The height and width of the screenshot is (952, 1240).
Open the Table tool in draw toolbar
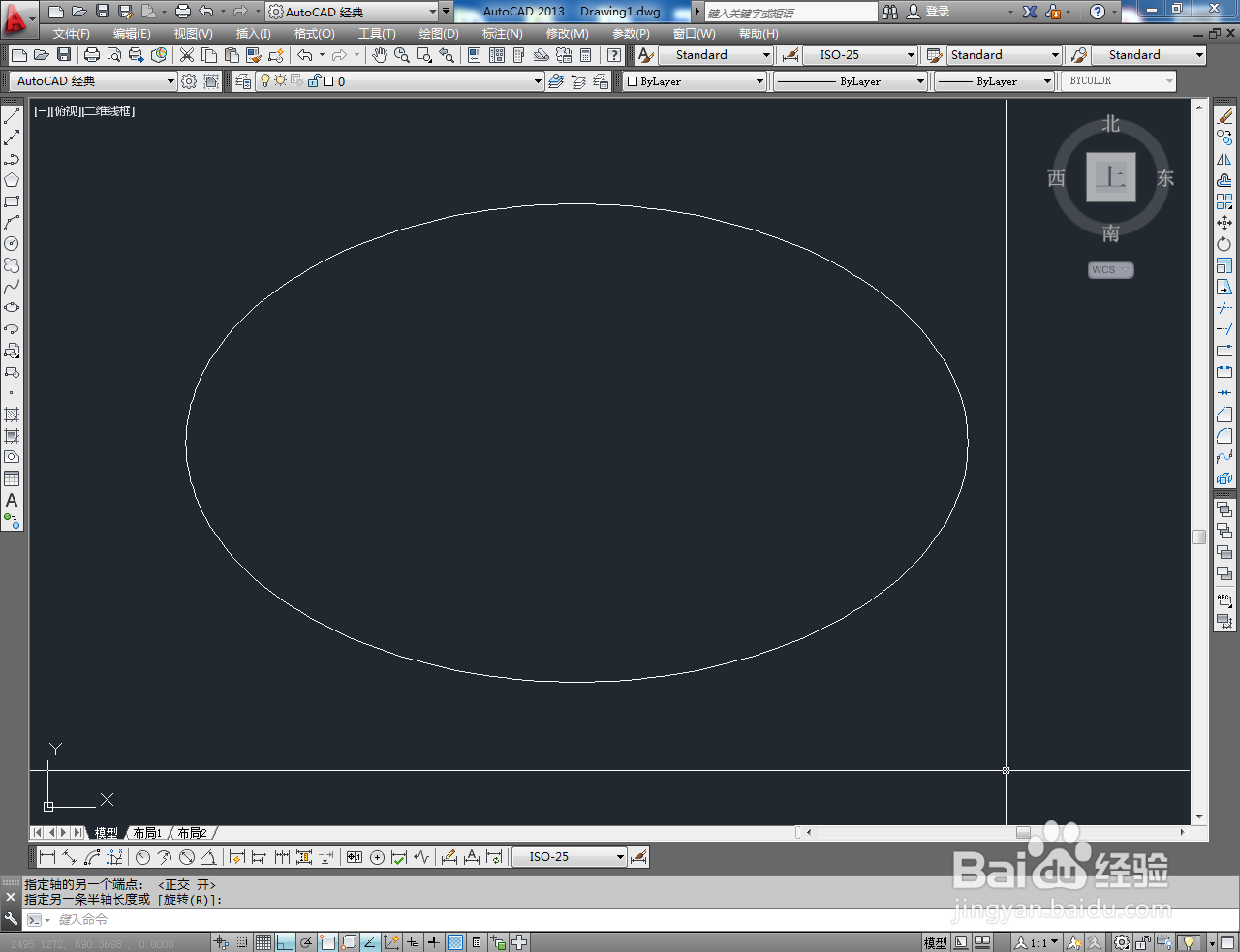(x=12, y=478)
